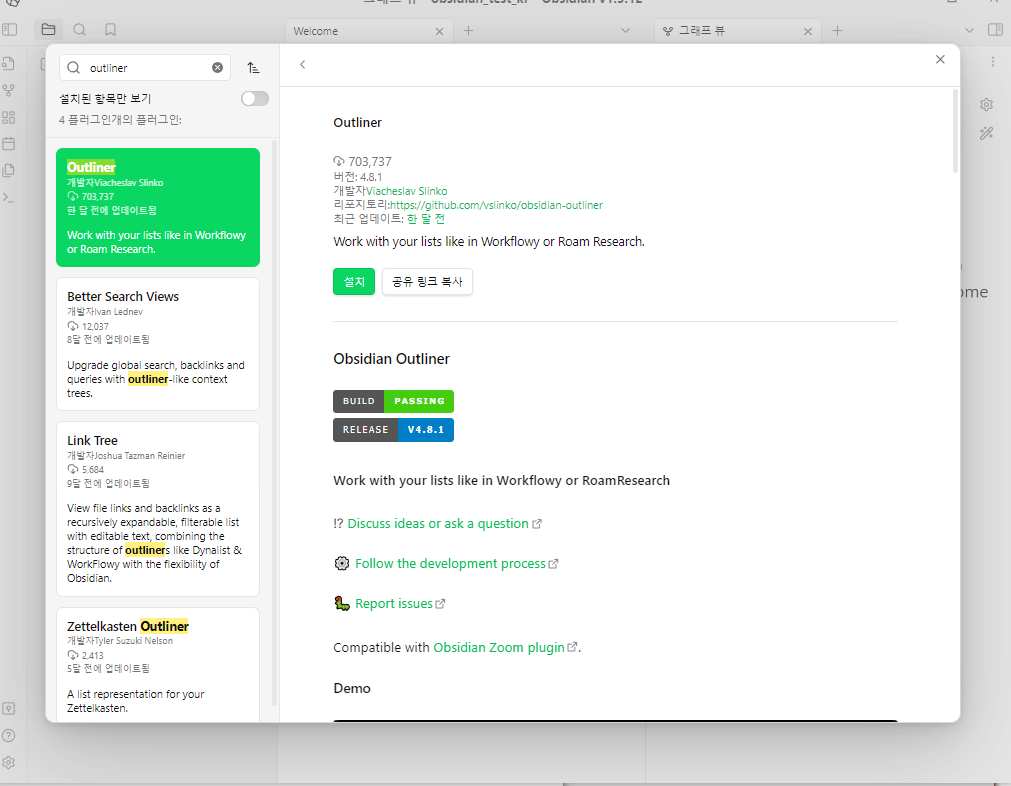Open quick switcher ribbon icon
The width and height of the screenshot is (1011, 786).
tap(8, 64)
